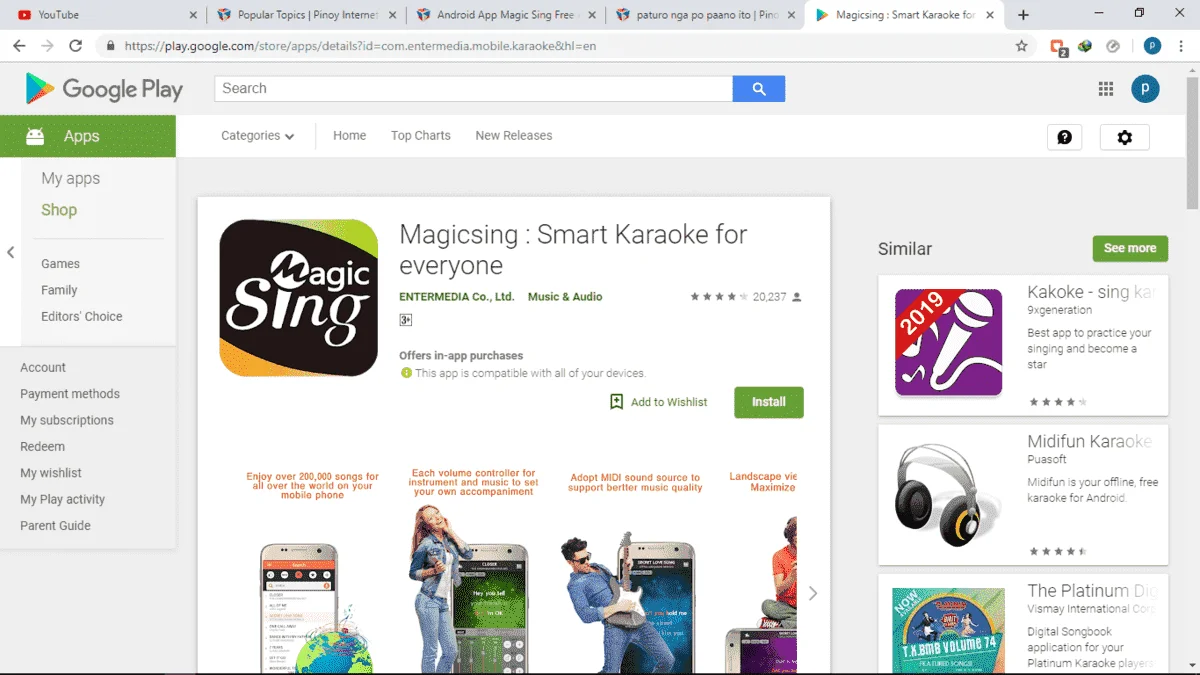Open the Google account avatar in Play header
This screenshot has width=1200, height=675.
click(1145, 89)
